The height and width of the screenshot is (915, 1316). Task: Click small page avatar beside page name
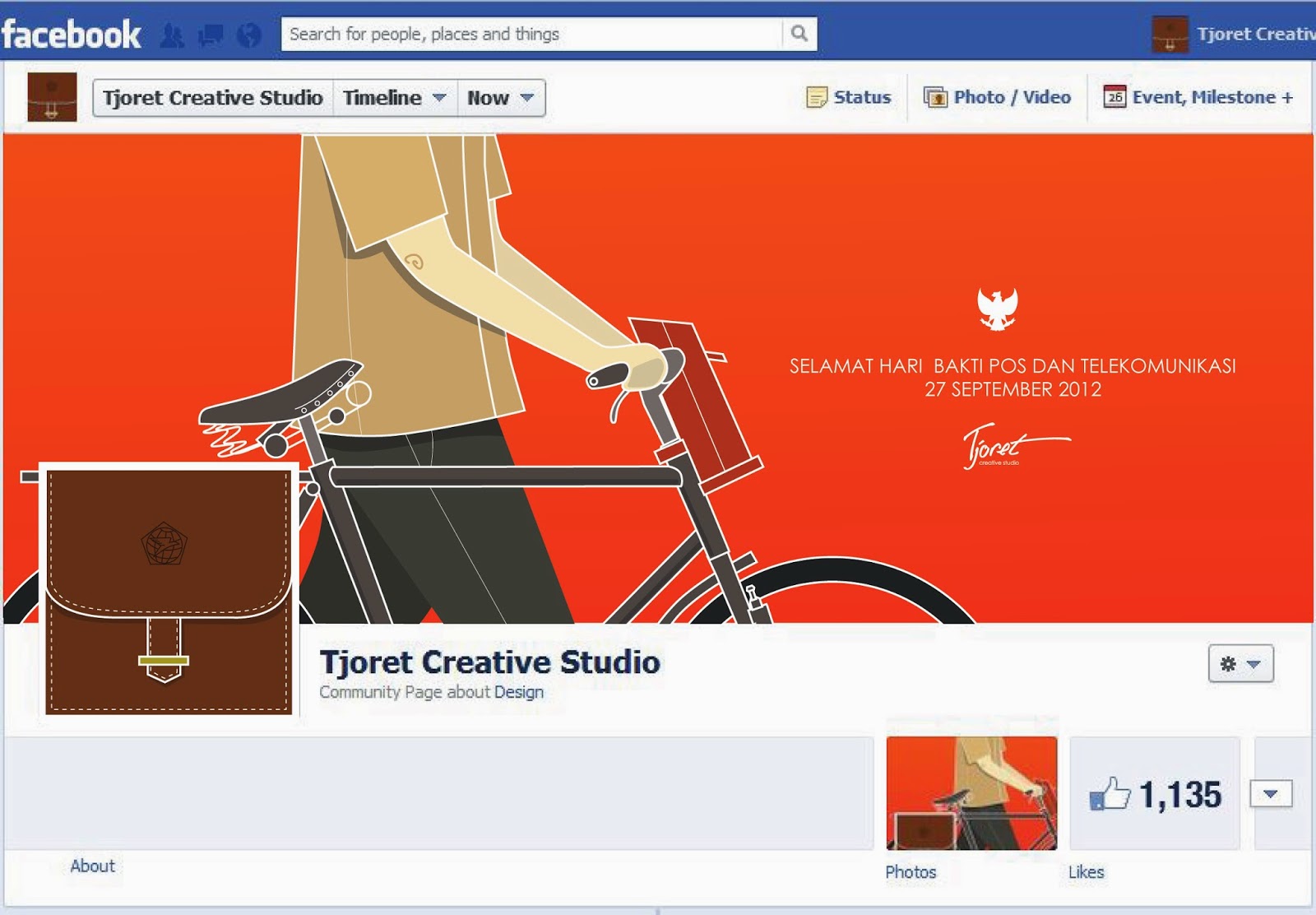click(52, 97)
